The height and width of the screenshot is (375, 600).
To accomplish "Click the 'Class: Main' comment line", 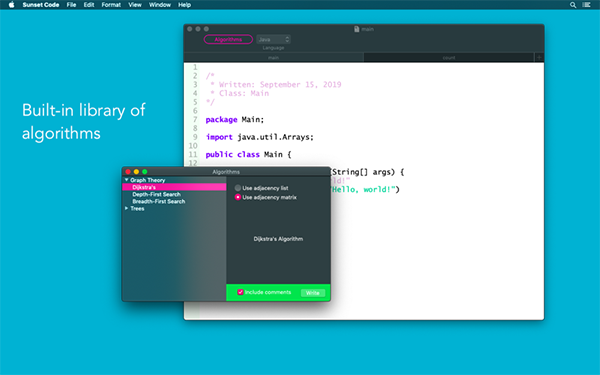I will click(x=244, y=93).
